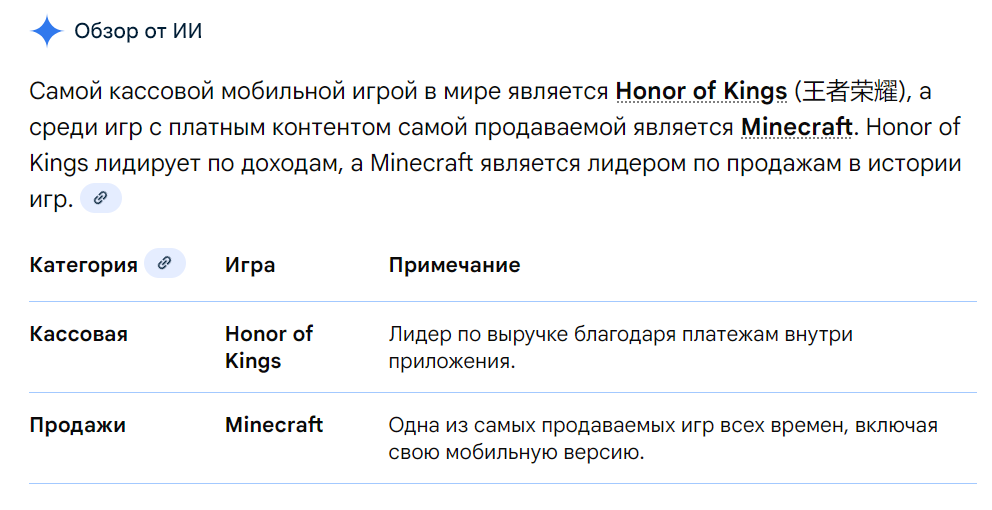
Task: Select the Кассовая row label
Action: [x=78, y=333]
